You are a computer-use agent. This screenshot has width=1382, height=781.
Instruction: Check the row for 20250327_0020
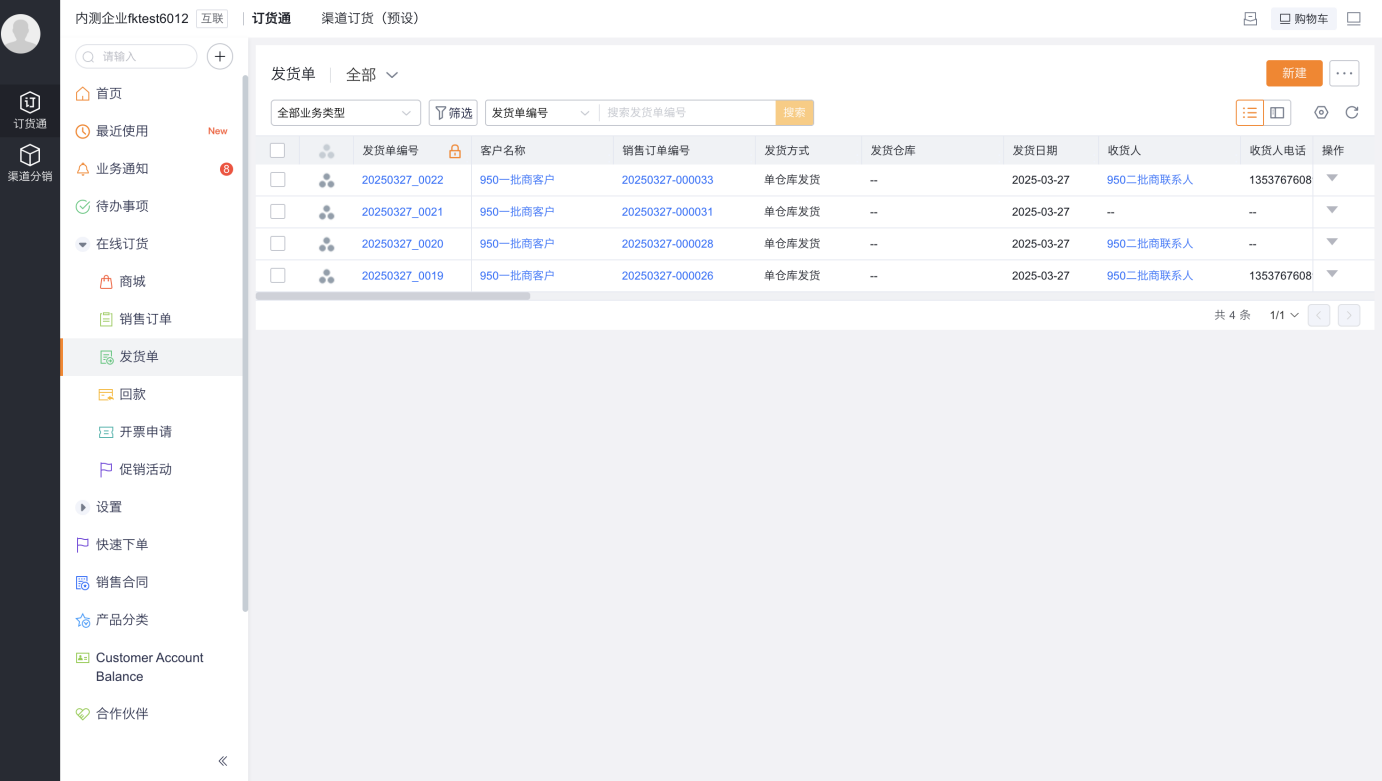278,244
